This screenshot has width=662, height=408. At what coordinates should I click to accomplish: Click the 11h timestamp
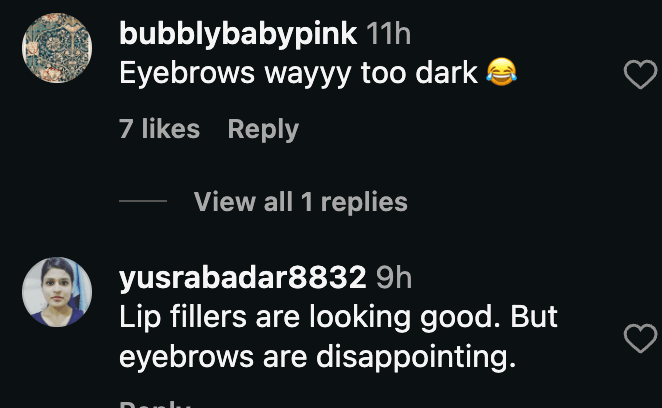click(x=388, y=34)
